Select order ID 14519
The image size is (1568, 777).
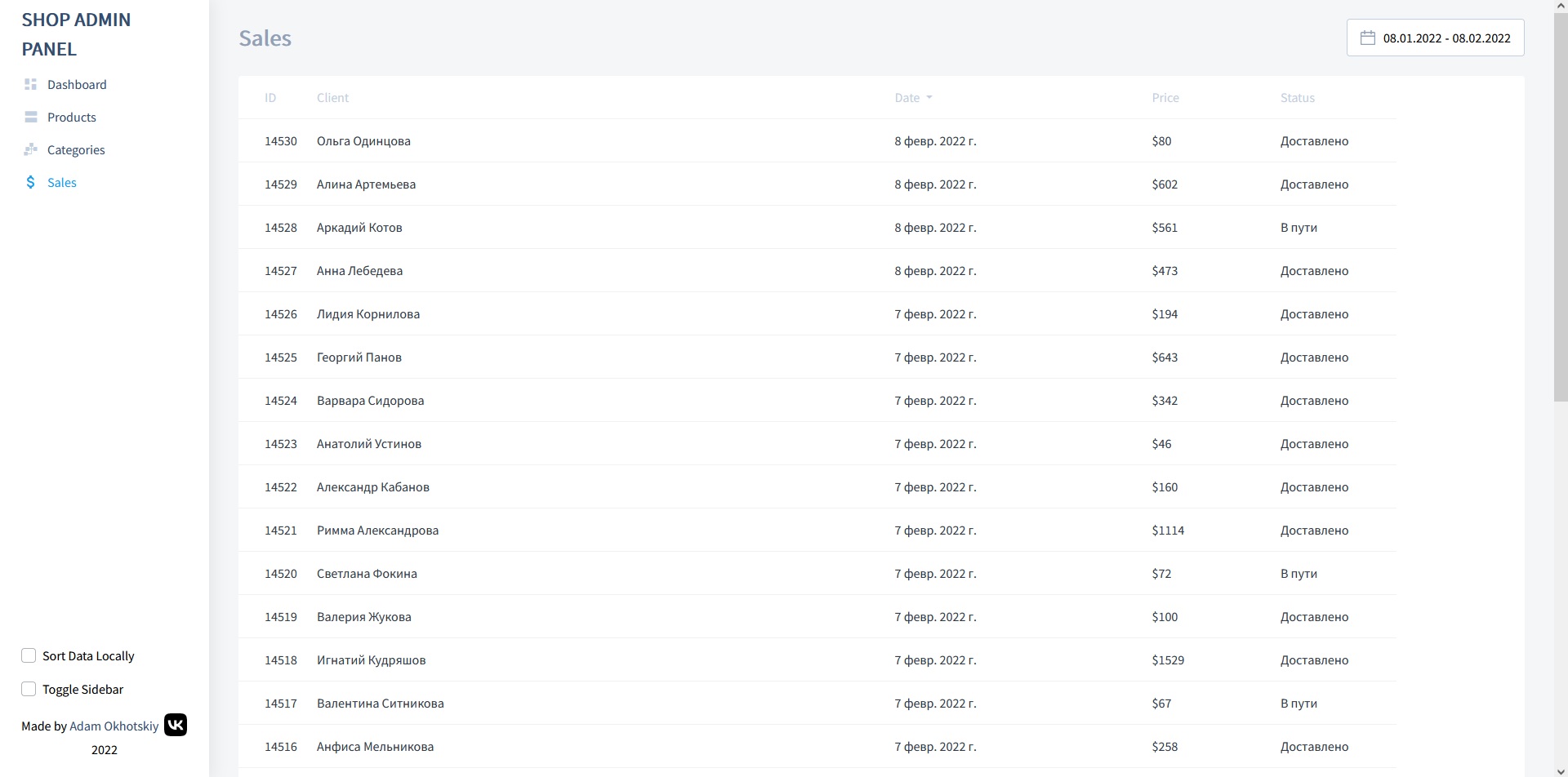click(x=281, y=617)
